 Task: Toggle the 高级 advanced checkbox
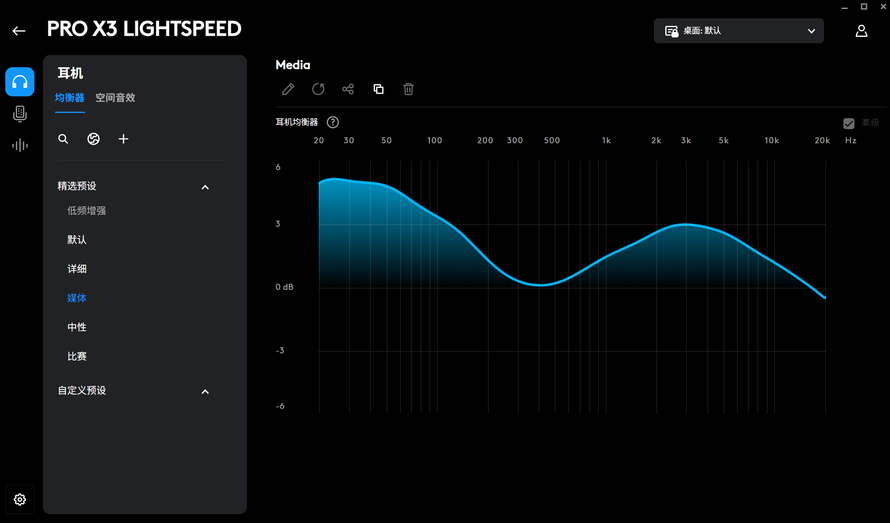click(x=849, y=123)
